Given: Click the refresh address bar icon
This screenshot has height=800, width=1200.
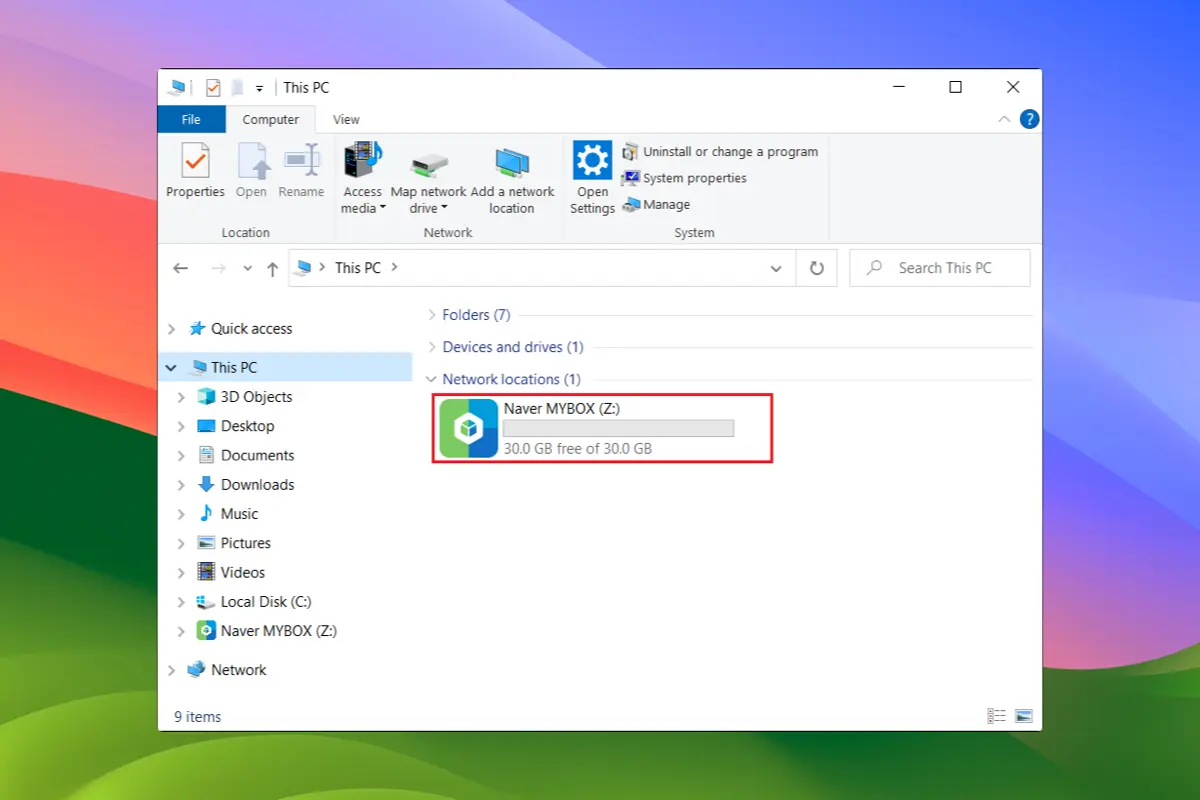Looking at the screenshot, I should point(816,268).
